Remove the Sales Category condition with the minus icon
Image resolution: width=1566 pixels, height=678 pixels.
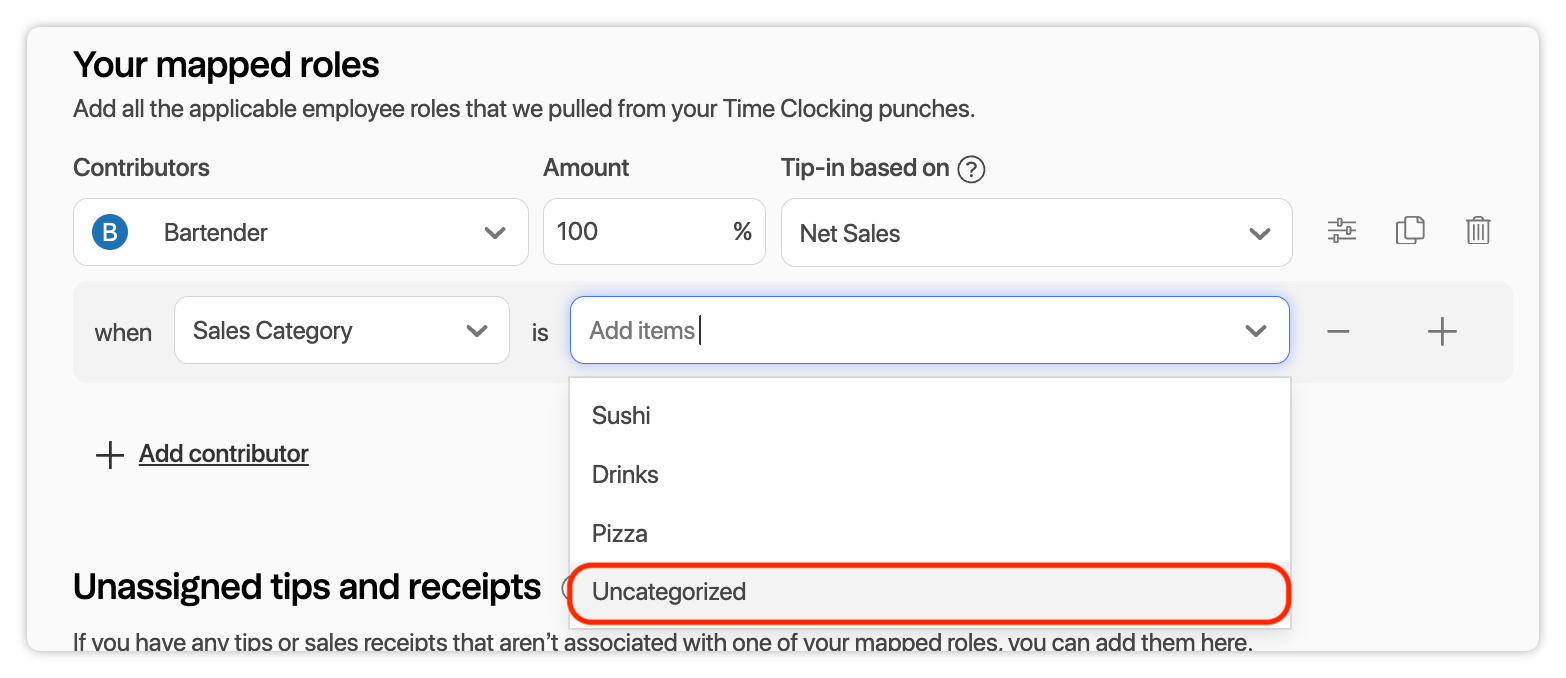point(1338,331)
